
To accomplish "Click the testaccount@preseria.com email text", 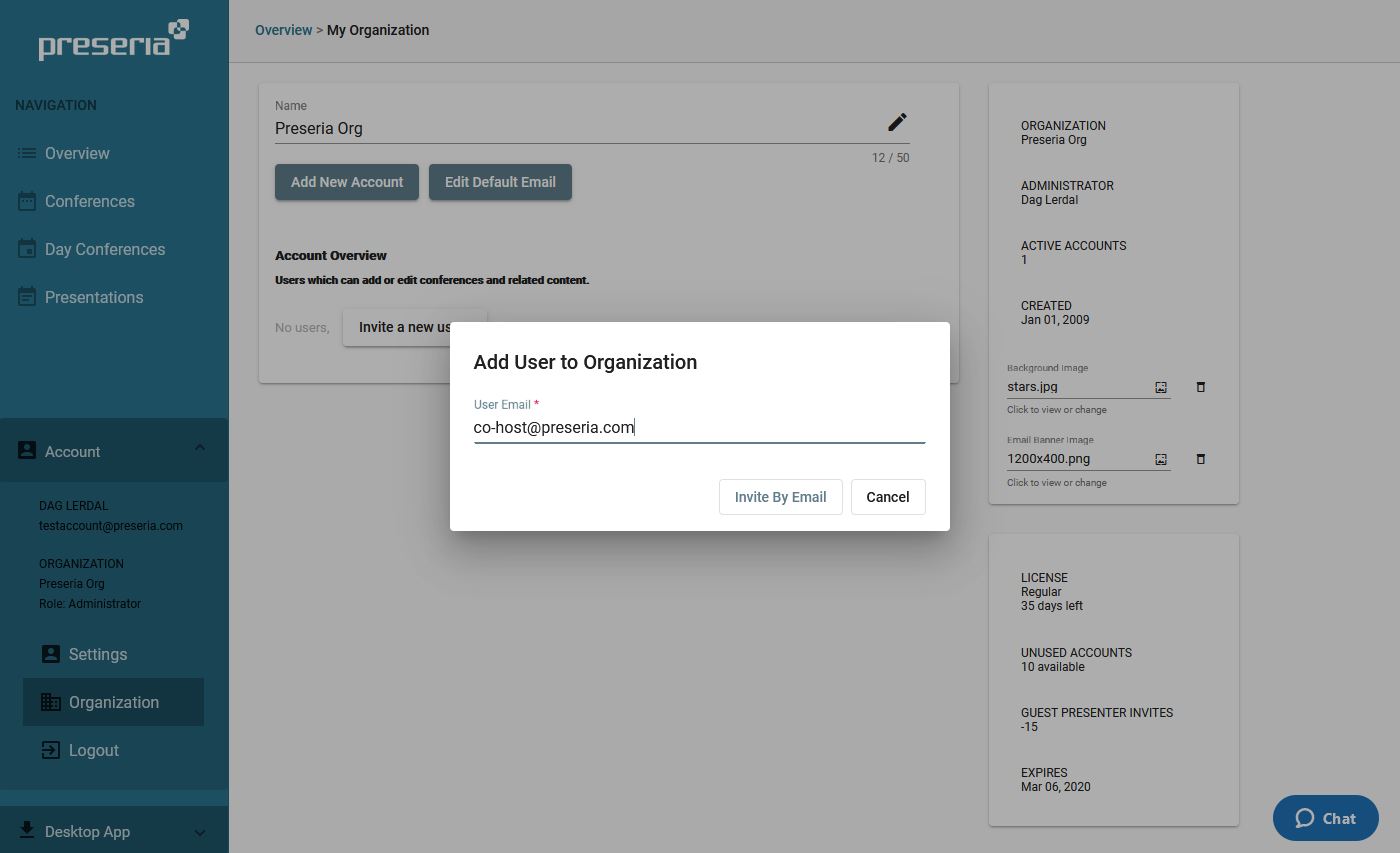I will coord(111,525).
